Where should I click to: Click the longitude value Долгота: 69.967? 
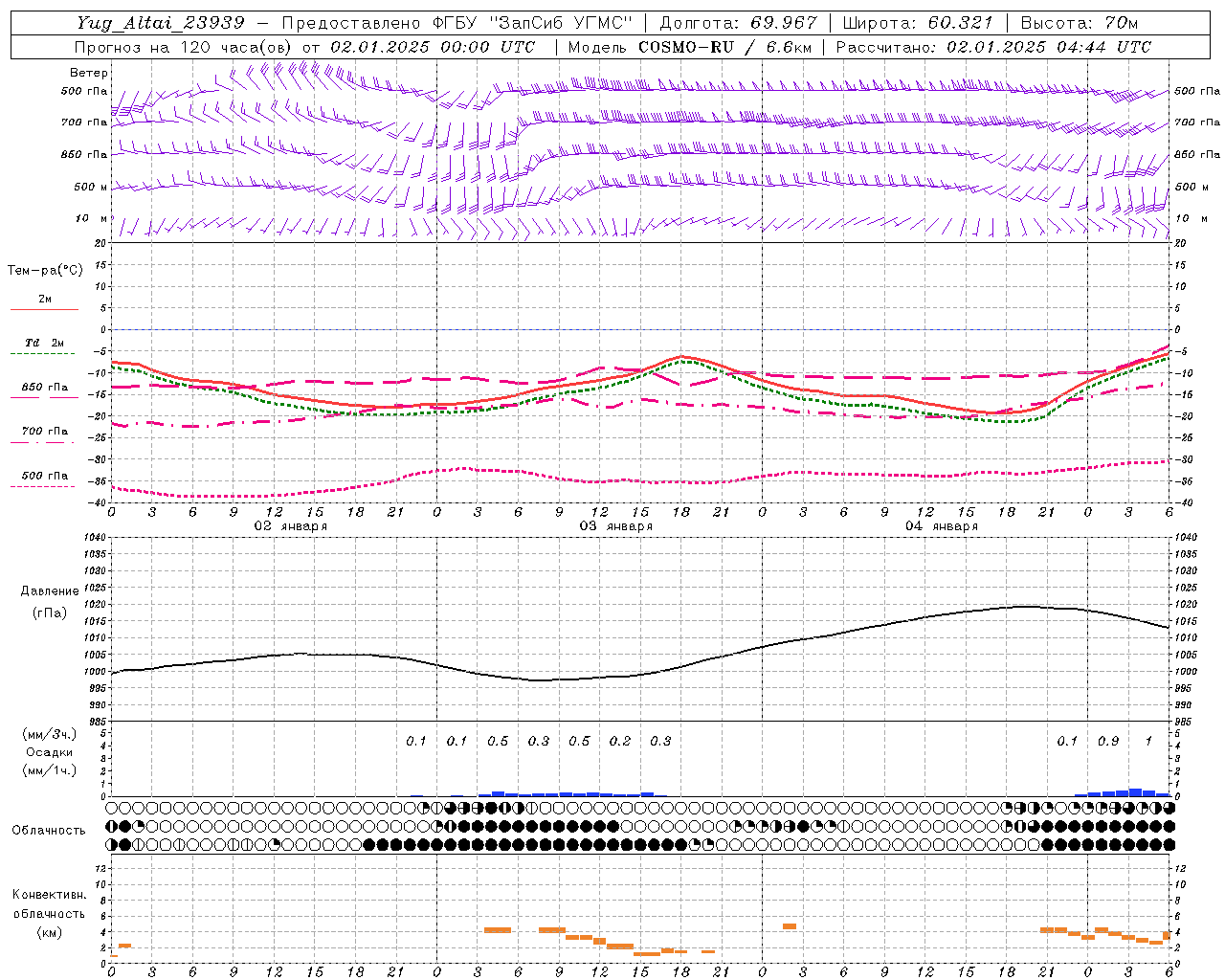click(739, 23)
